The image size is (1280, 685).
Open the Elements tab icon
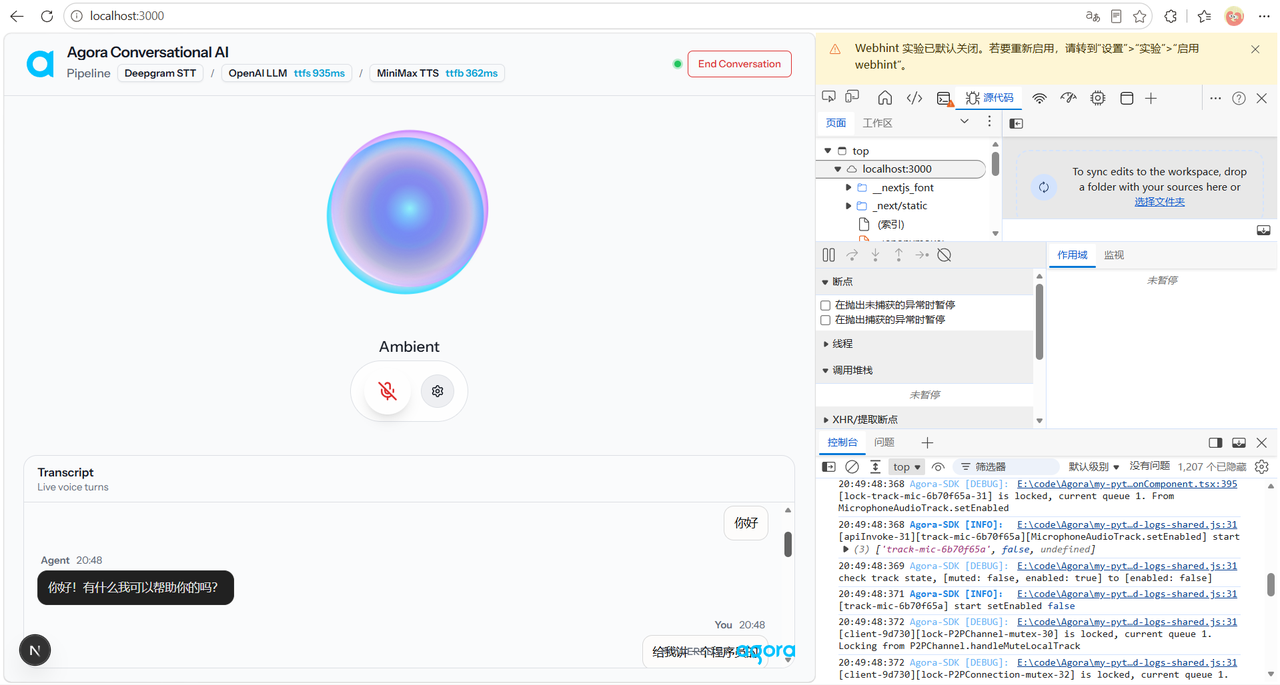tap(914, 98)
